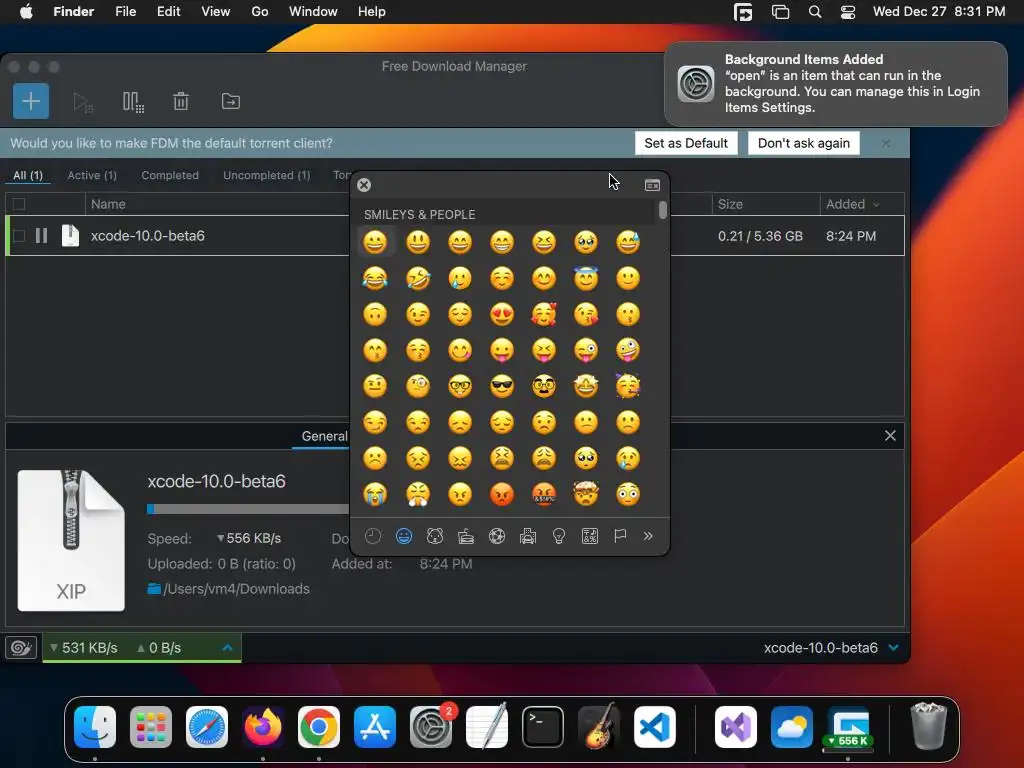Open Free Download Manager Dock icon

[848, 727]
